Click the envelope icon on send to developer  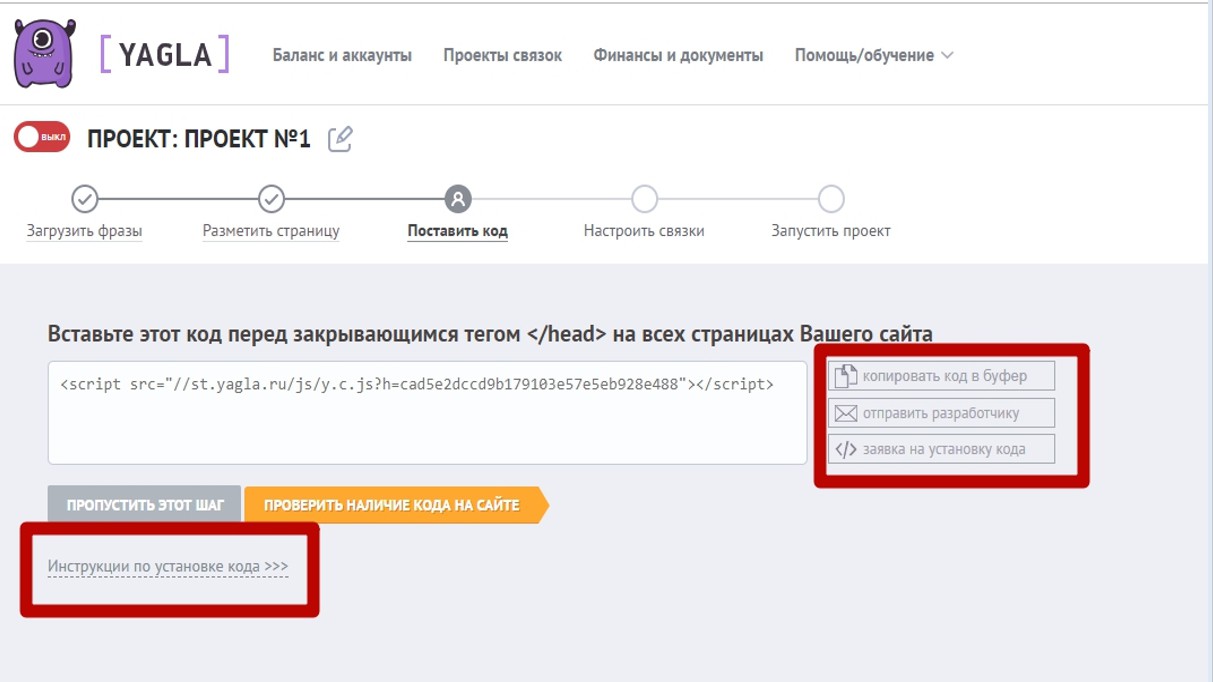pyautogui.click(x=846, y=413)
